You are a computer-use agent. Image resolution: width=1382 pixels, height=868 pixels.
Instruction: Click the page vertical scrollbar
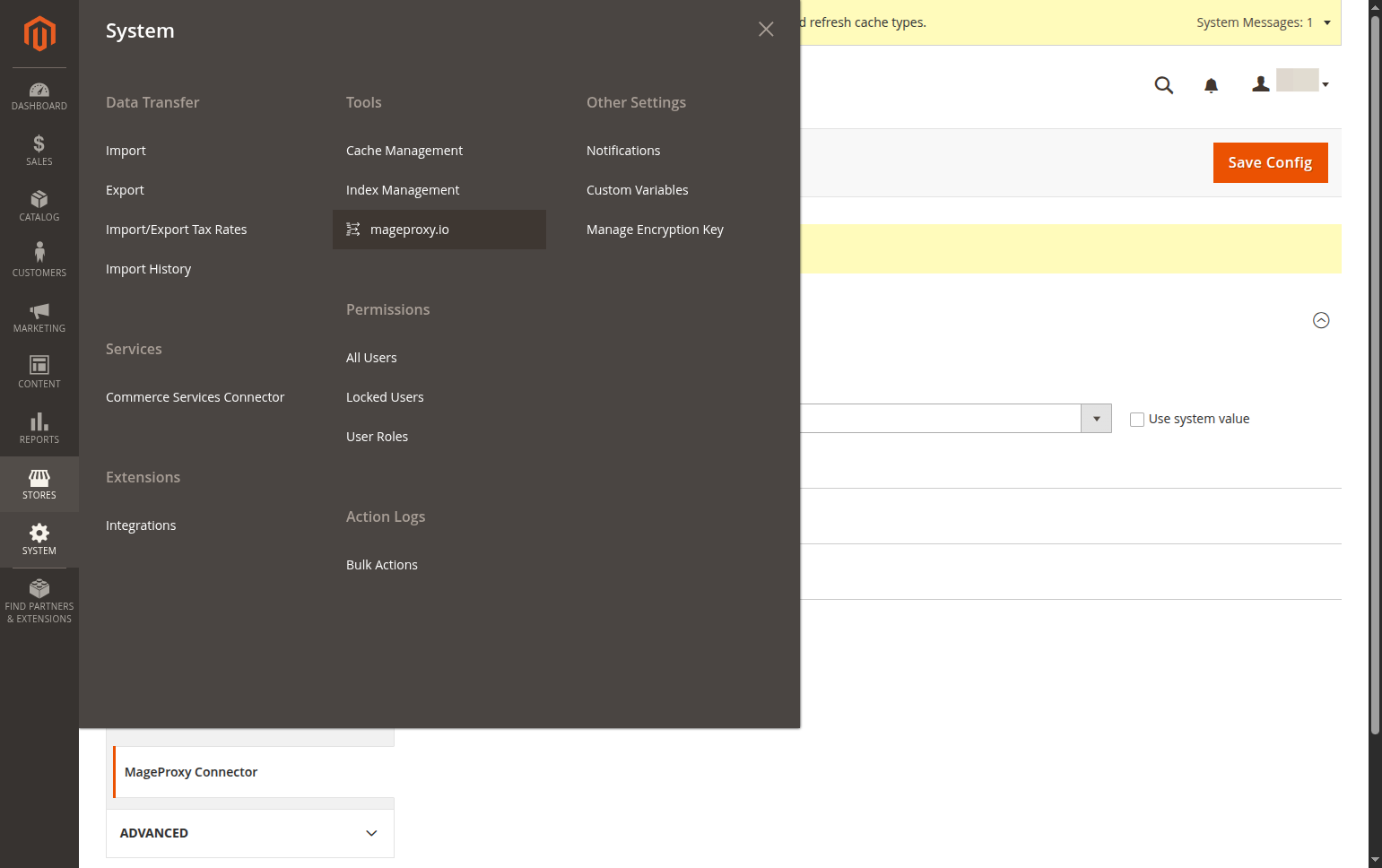pyautogui.click(x=1375, y=375)
